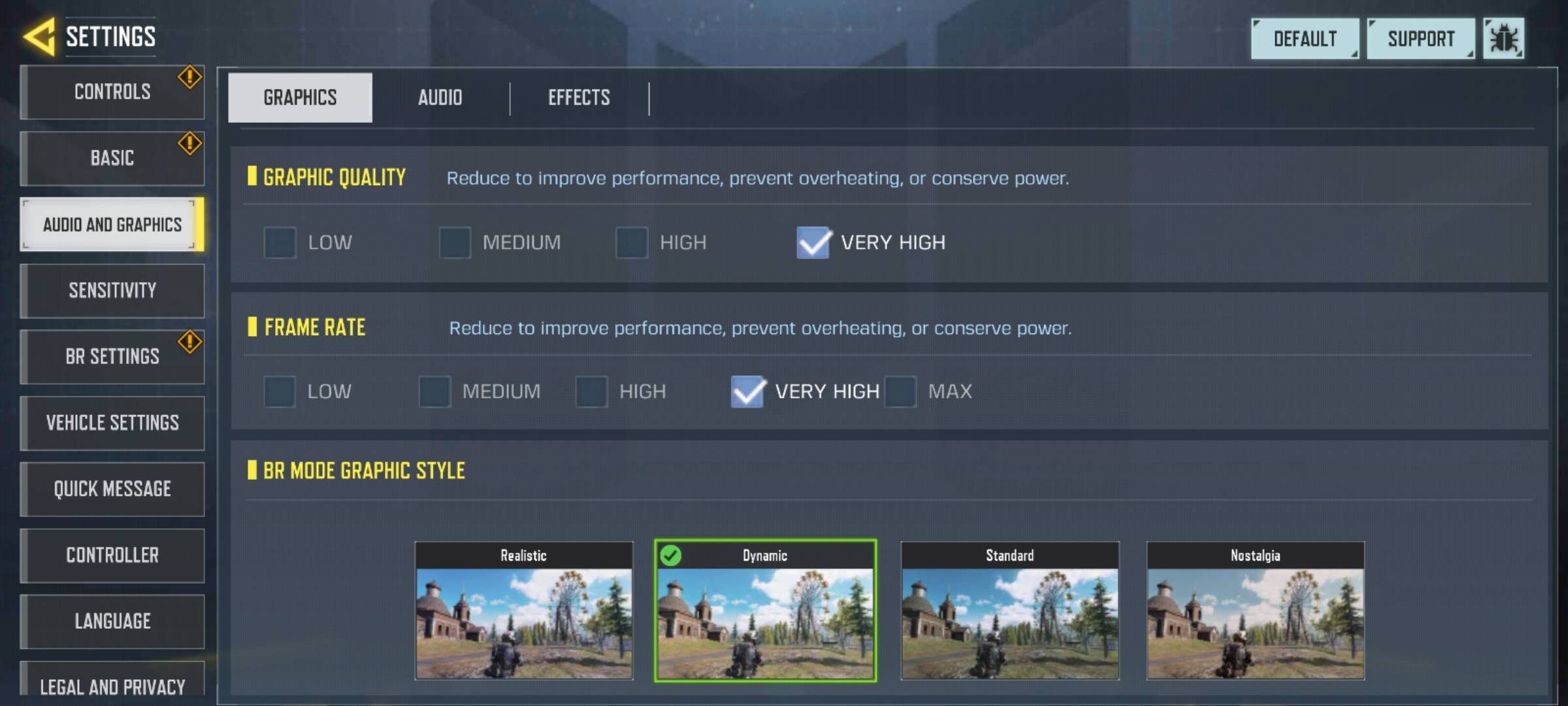The image size is (1568, 706).
Task: Toggle Very High graphic quality checkbox
Action: click(813, 243)
